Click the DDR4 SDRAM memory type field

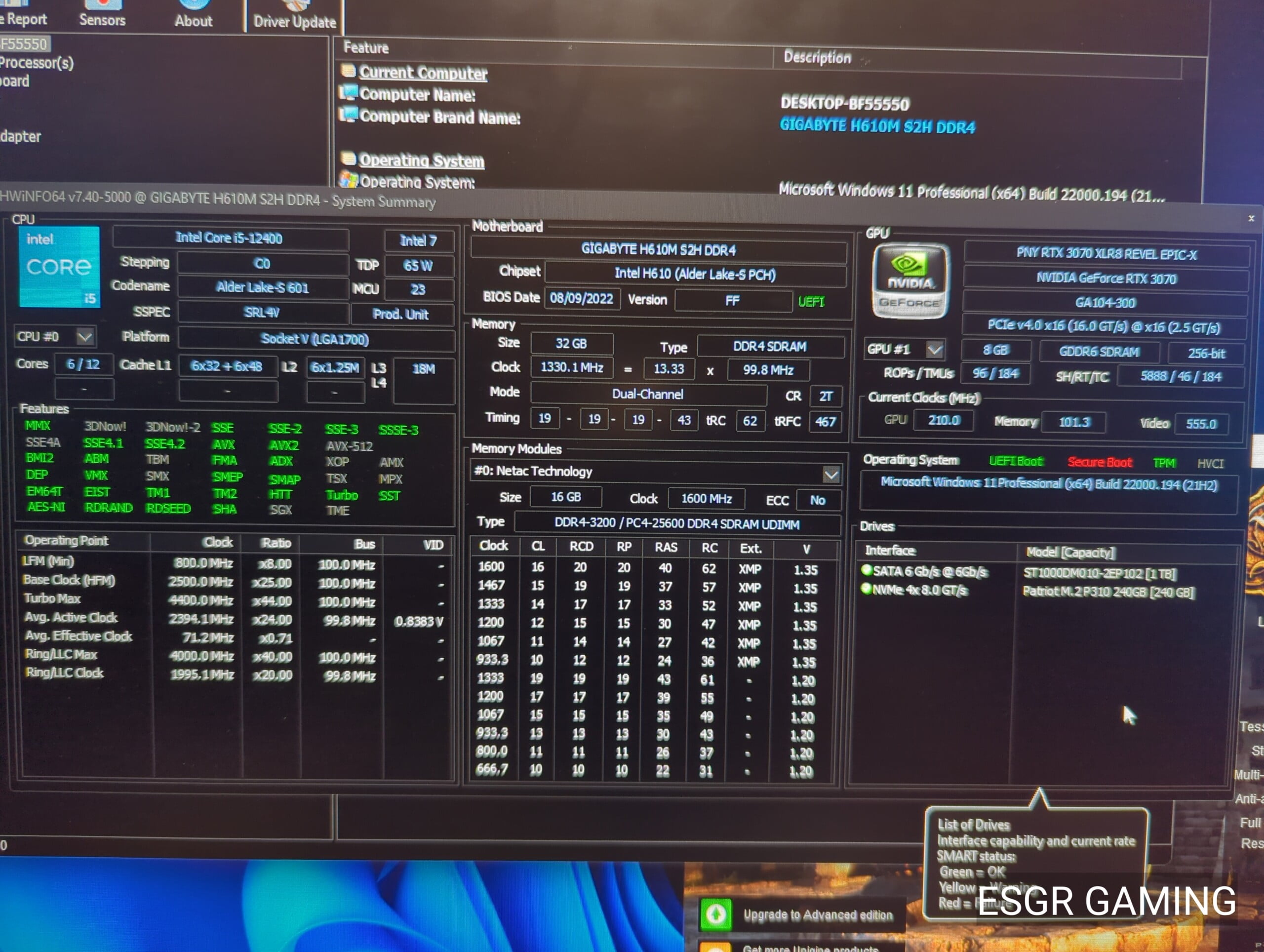coord(770,347)
